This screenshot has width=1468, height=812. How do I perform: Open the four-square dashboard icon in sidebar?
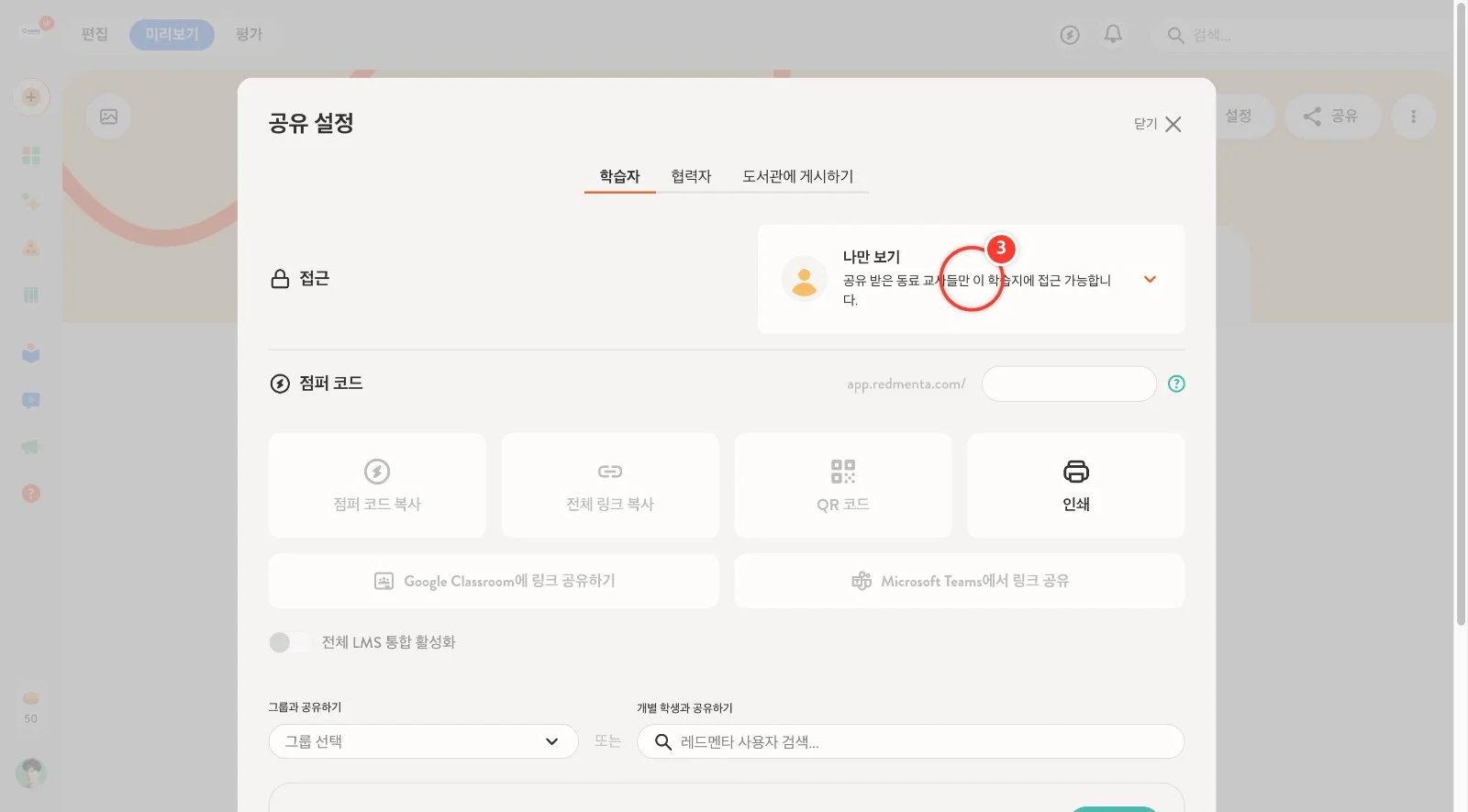pyautogui.click(x=31, y=156)
